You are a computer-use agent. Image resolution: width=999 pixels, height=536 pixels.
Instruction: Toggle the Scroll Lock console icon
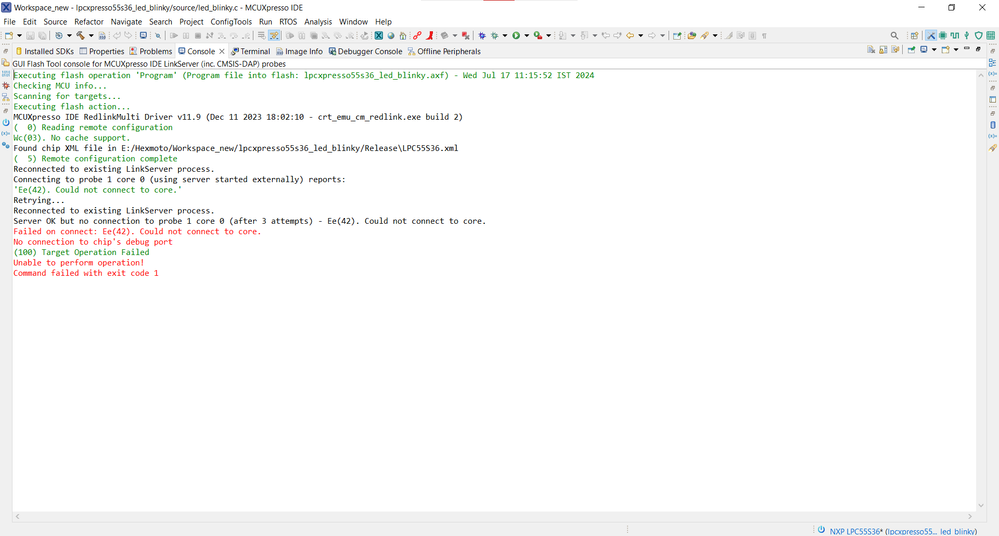tap(883, 50)
